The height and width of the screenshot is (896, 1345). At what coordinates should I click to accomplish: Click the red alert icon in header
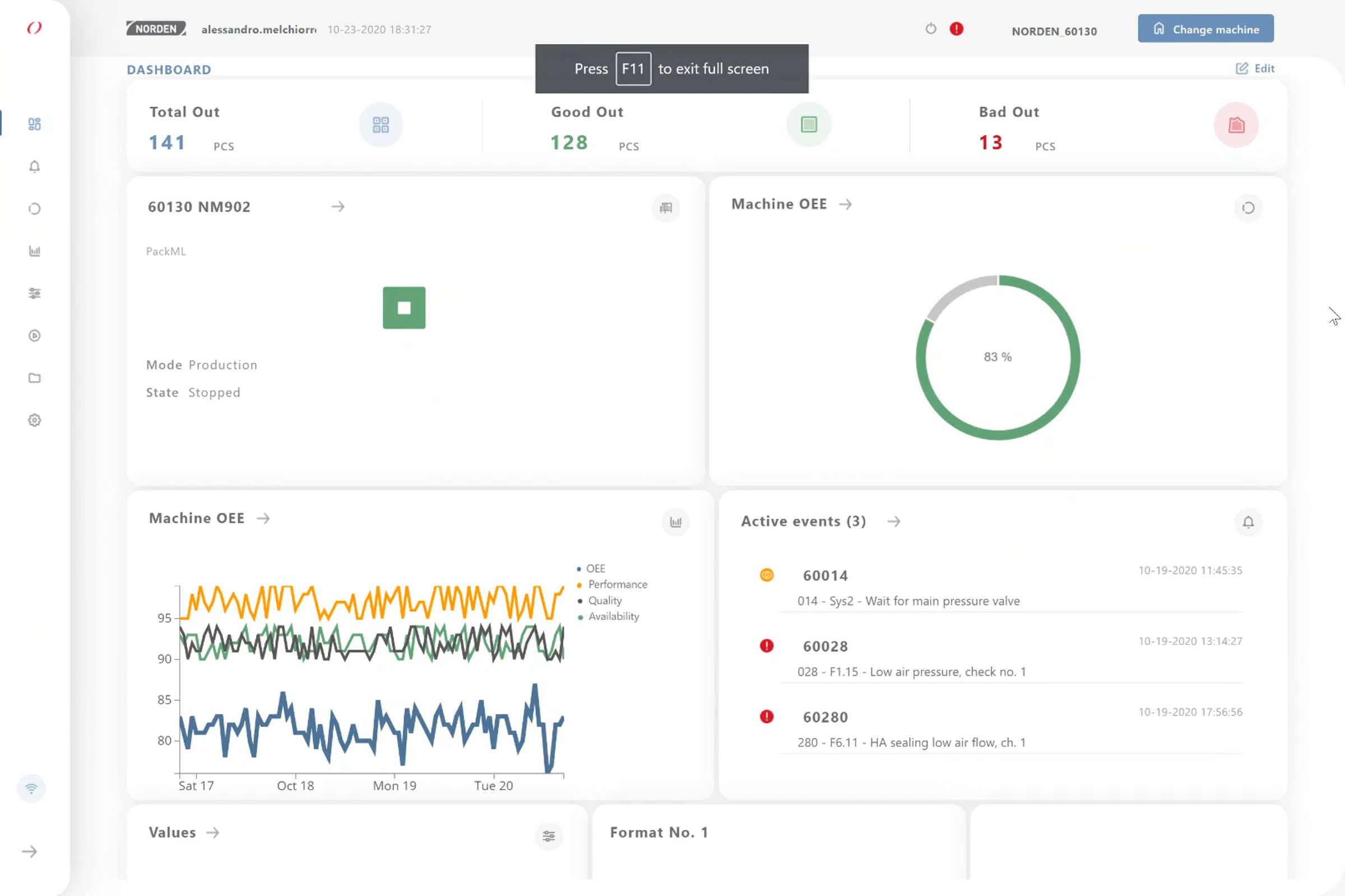click(x=956, y=29)
